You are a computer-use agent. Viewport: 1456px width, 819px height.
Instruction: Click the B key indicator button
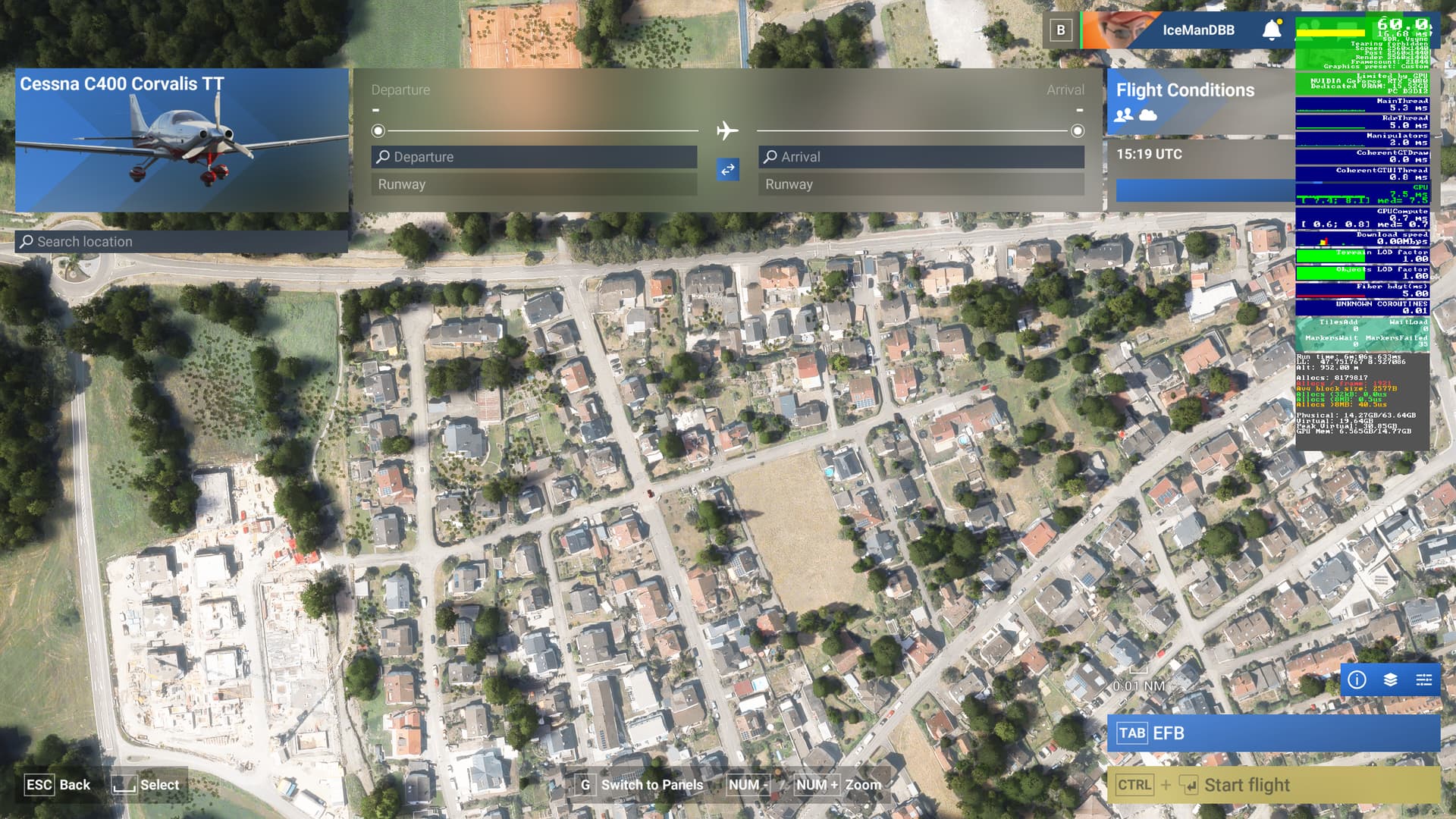[x=1060, y=30]
